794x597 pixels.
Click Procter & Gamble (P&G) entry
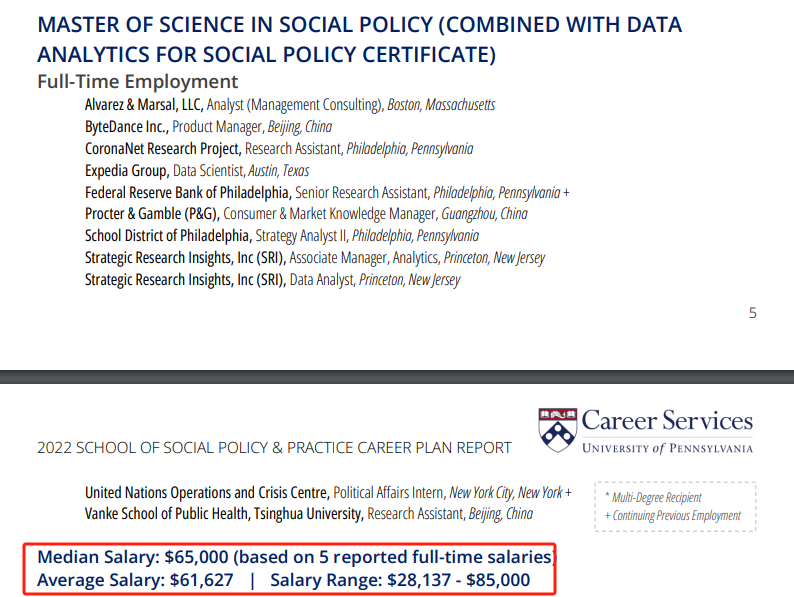[x=306, y=214]
